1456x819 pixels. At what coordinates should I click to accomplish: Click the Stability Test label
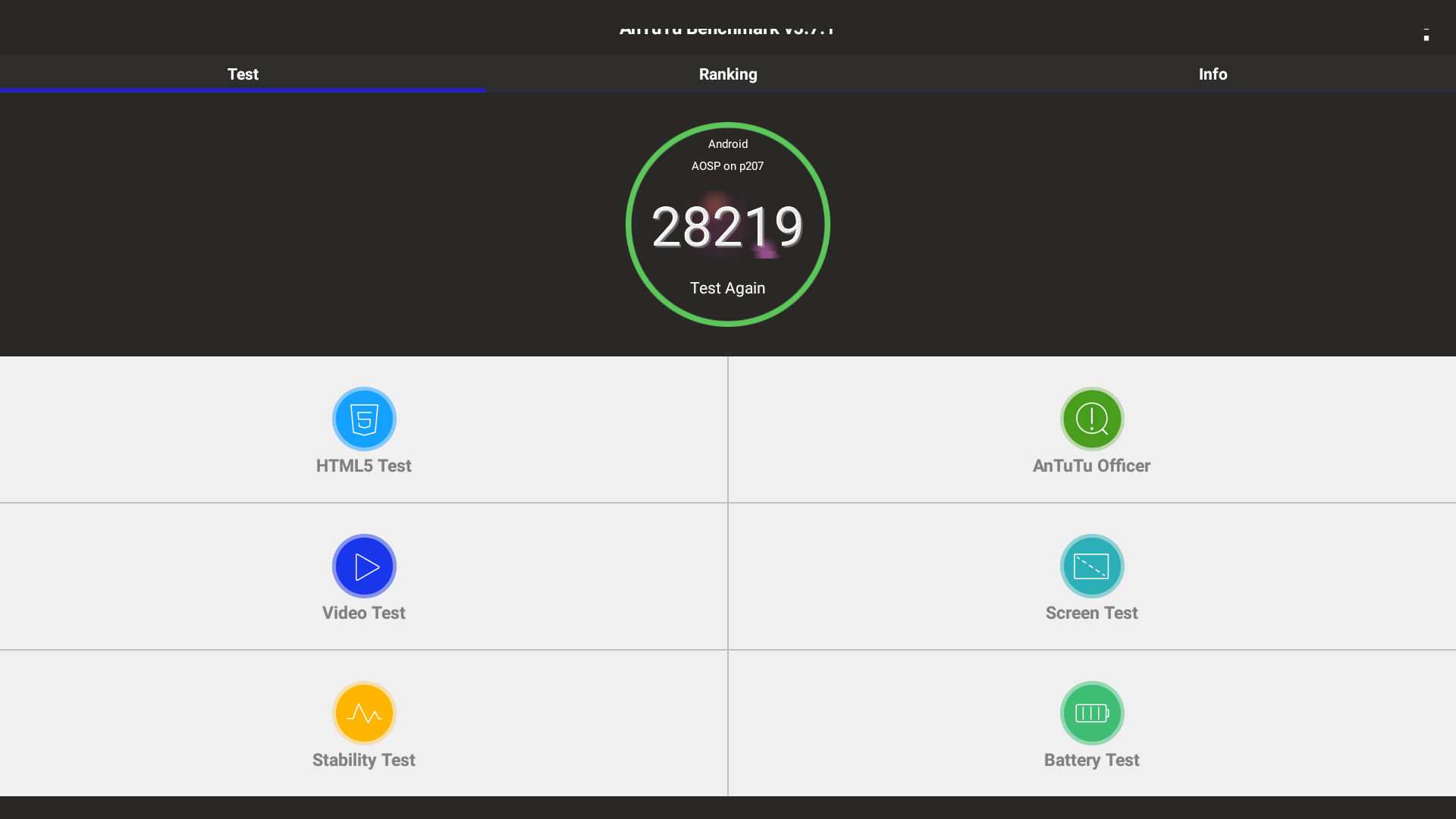(x=364, y=760)
